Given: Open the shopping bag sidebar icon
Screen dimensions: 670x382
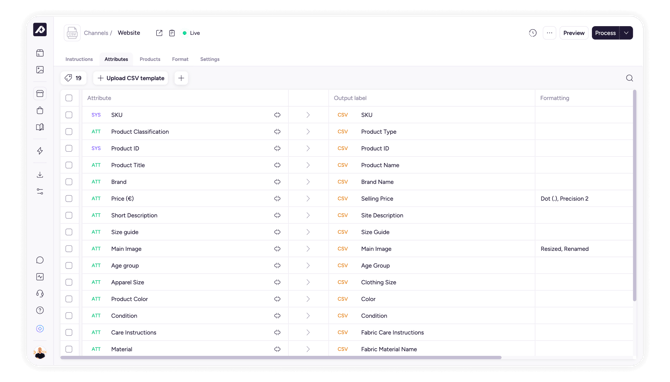Looking at the screenshot, I should pyautogui.click(x=40, y=110).
